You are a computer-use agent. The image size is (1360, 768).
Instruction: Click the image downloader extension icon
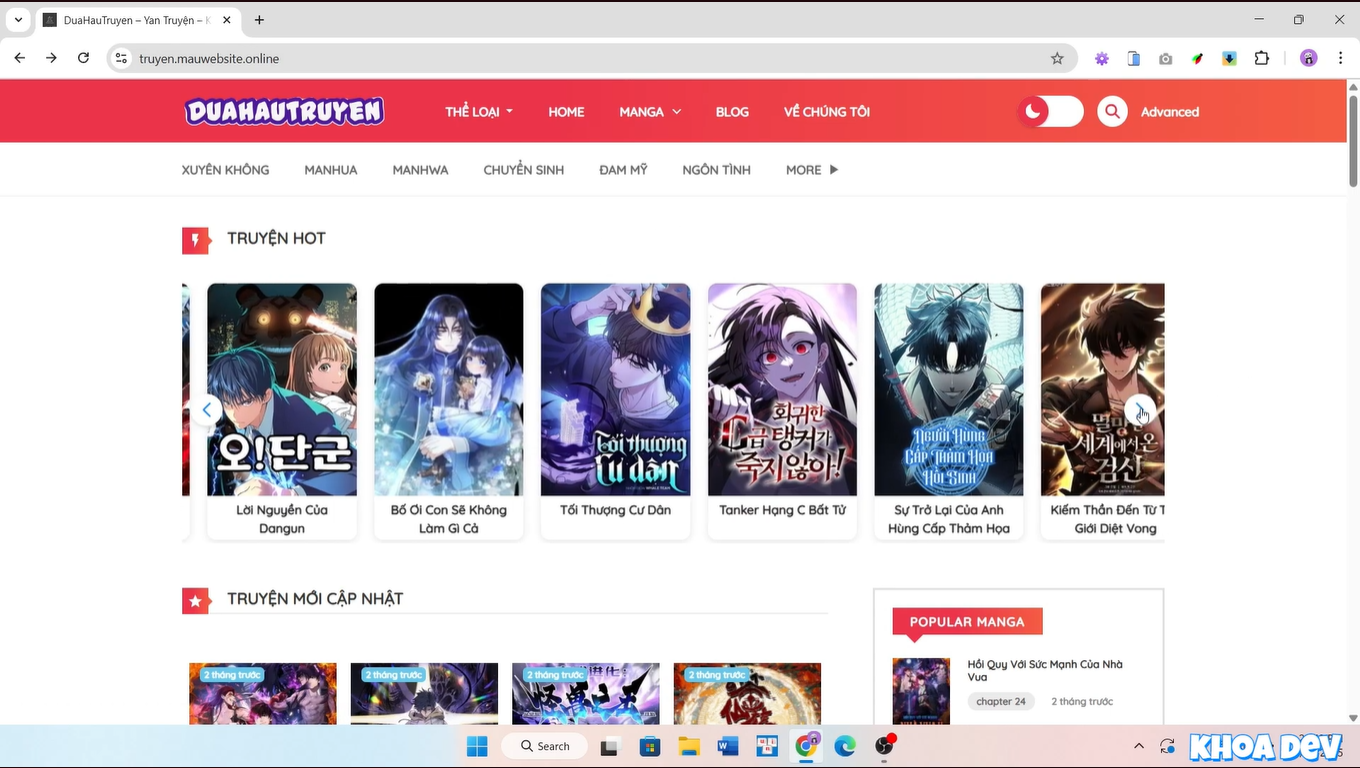pos(1230,59)
